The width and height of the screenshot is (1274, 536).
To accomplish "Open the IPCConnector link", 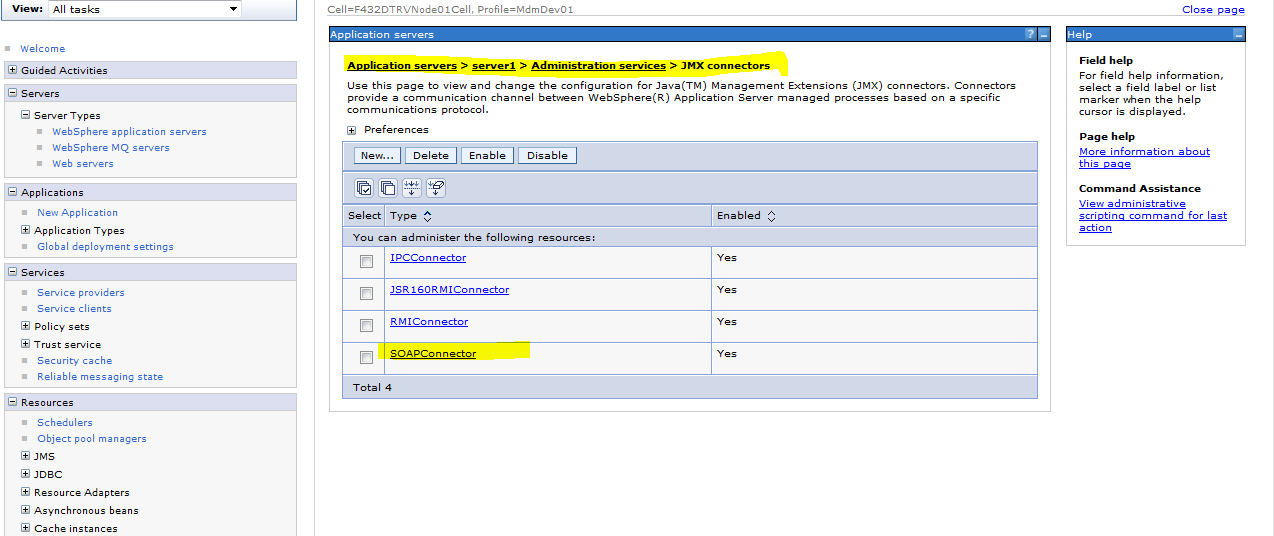I will coord(428,257).
